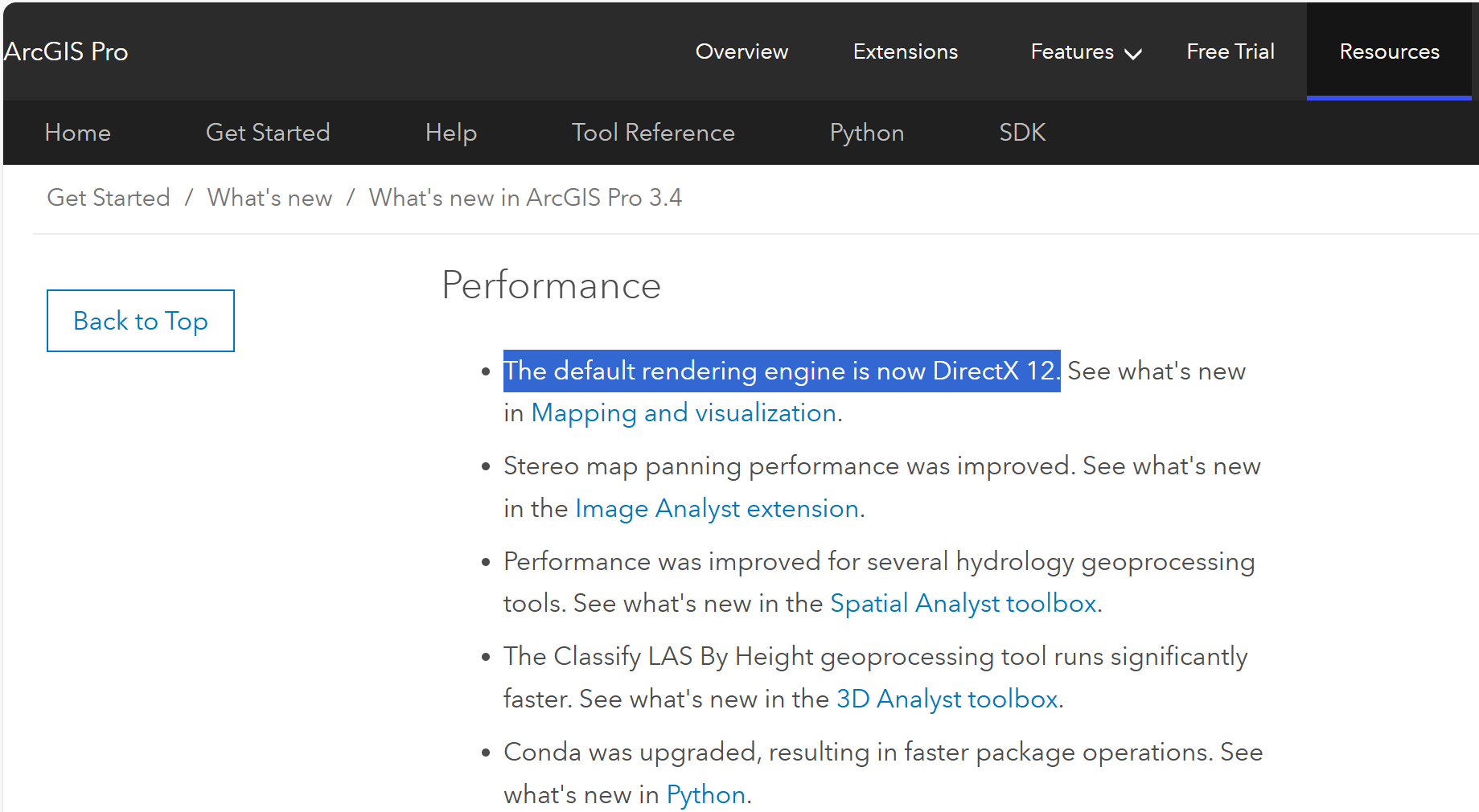1479x812 pixels.
Task: Go to the Overview tab
Action: click(x=742, y=51)
